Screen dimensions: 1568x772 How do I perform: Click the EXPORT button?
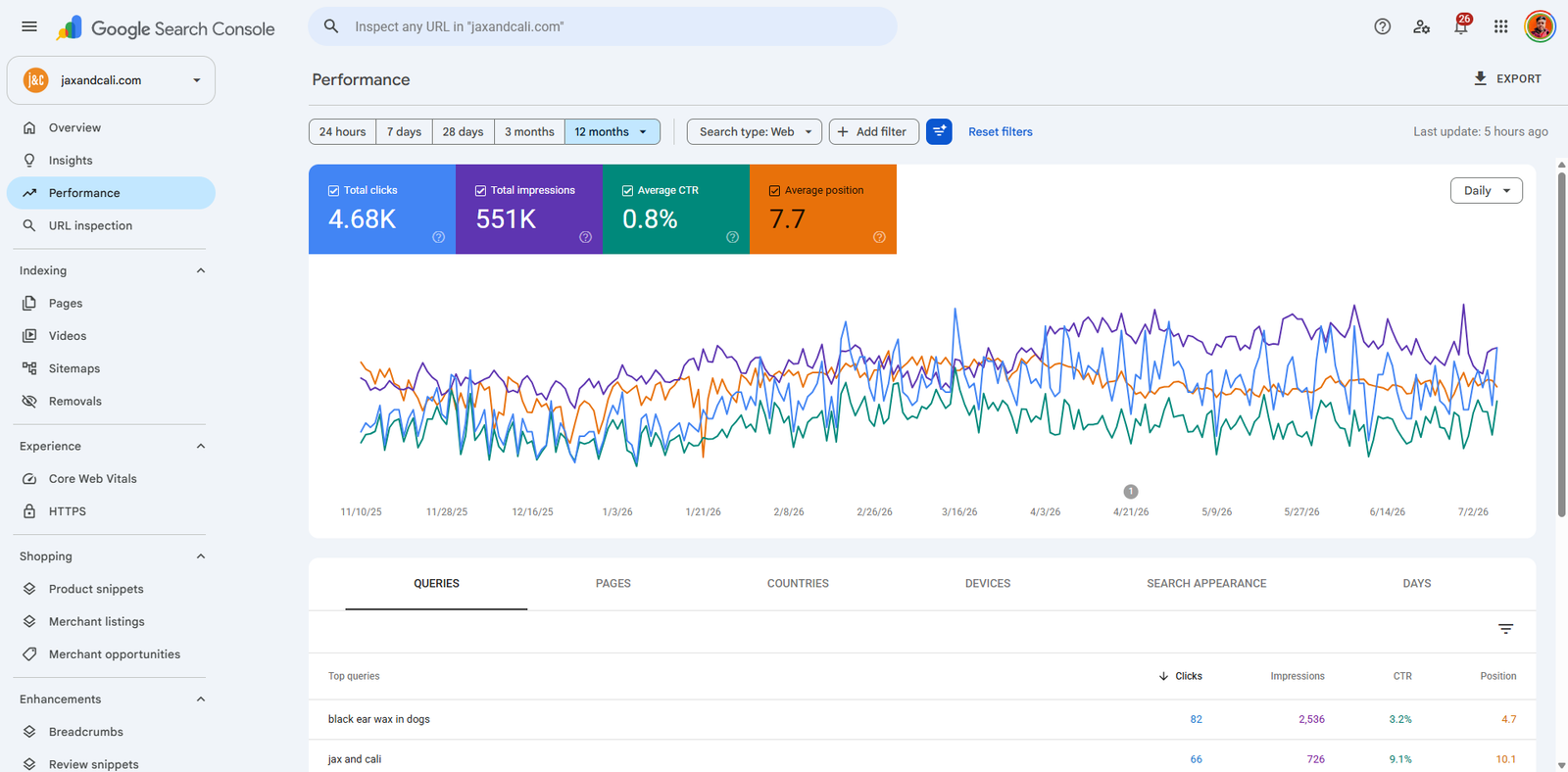(x=1507, y=78)
